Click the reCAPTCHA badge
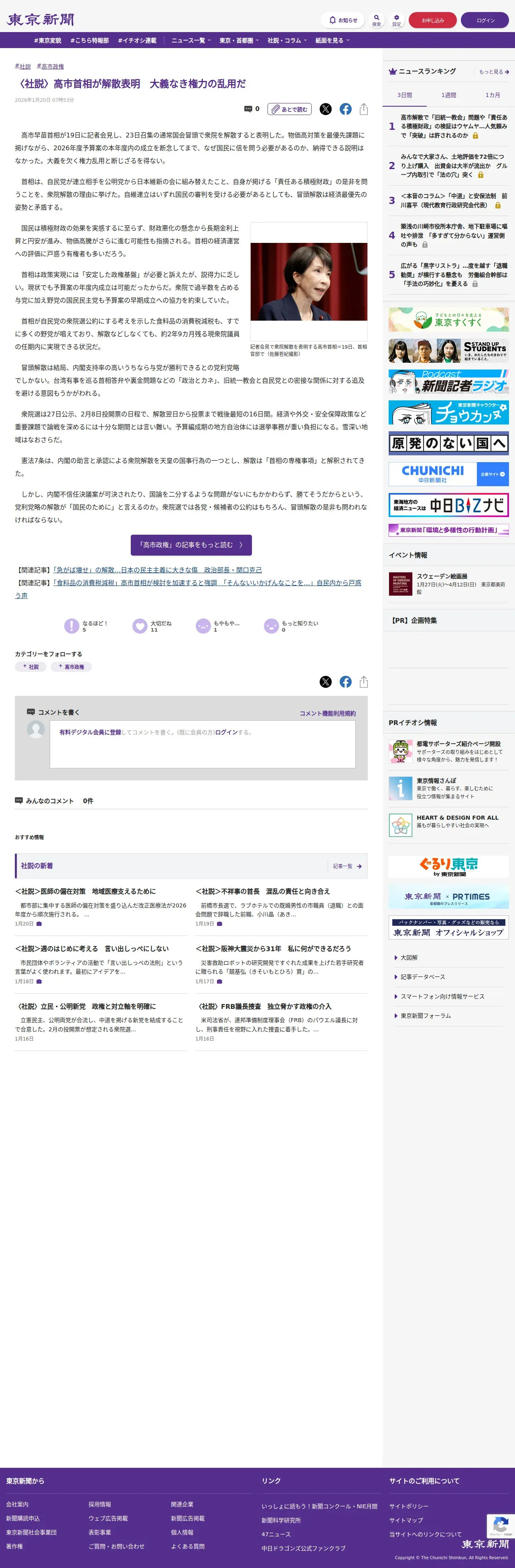This screenshot has width=515, height=1568. [501, 1527]
